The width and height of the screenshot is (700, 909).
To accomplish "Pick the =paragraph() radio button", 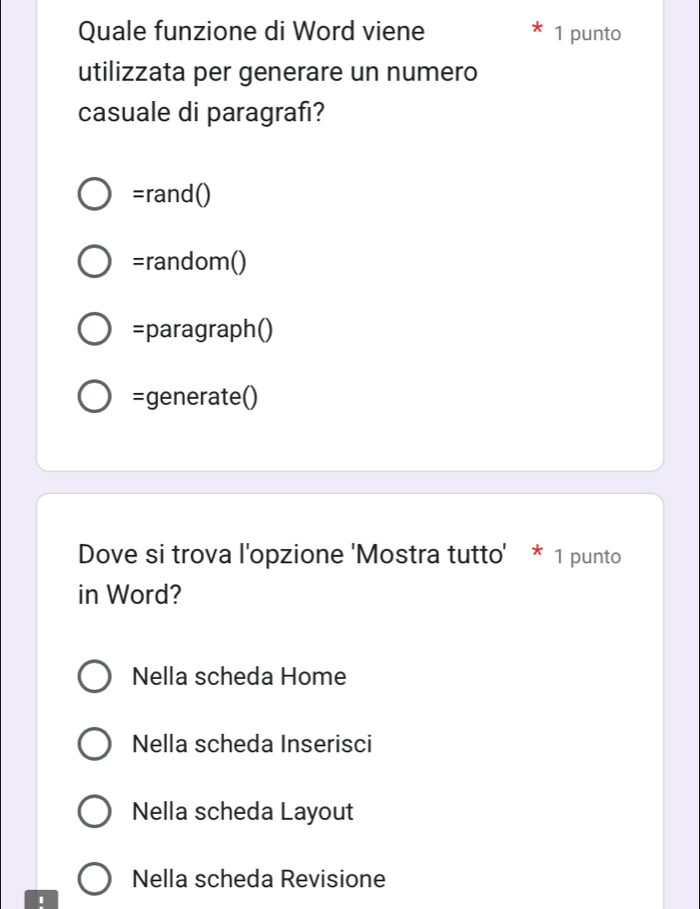I will point(95,330).
